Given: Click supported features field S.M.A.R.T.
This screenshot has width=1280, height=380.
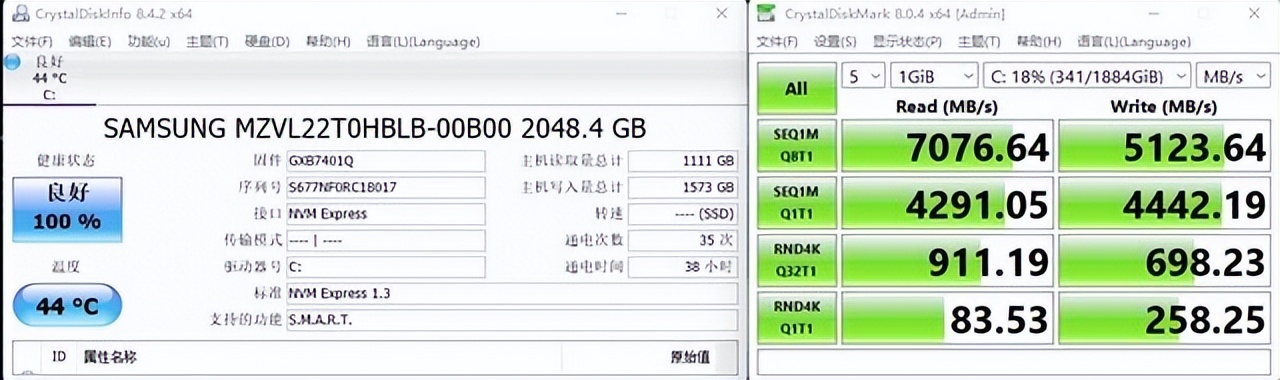Looking at the screenshot, I should pyautogui.click(x=512, y=320).
